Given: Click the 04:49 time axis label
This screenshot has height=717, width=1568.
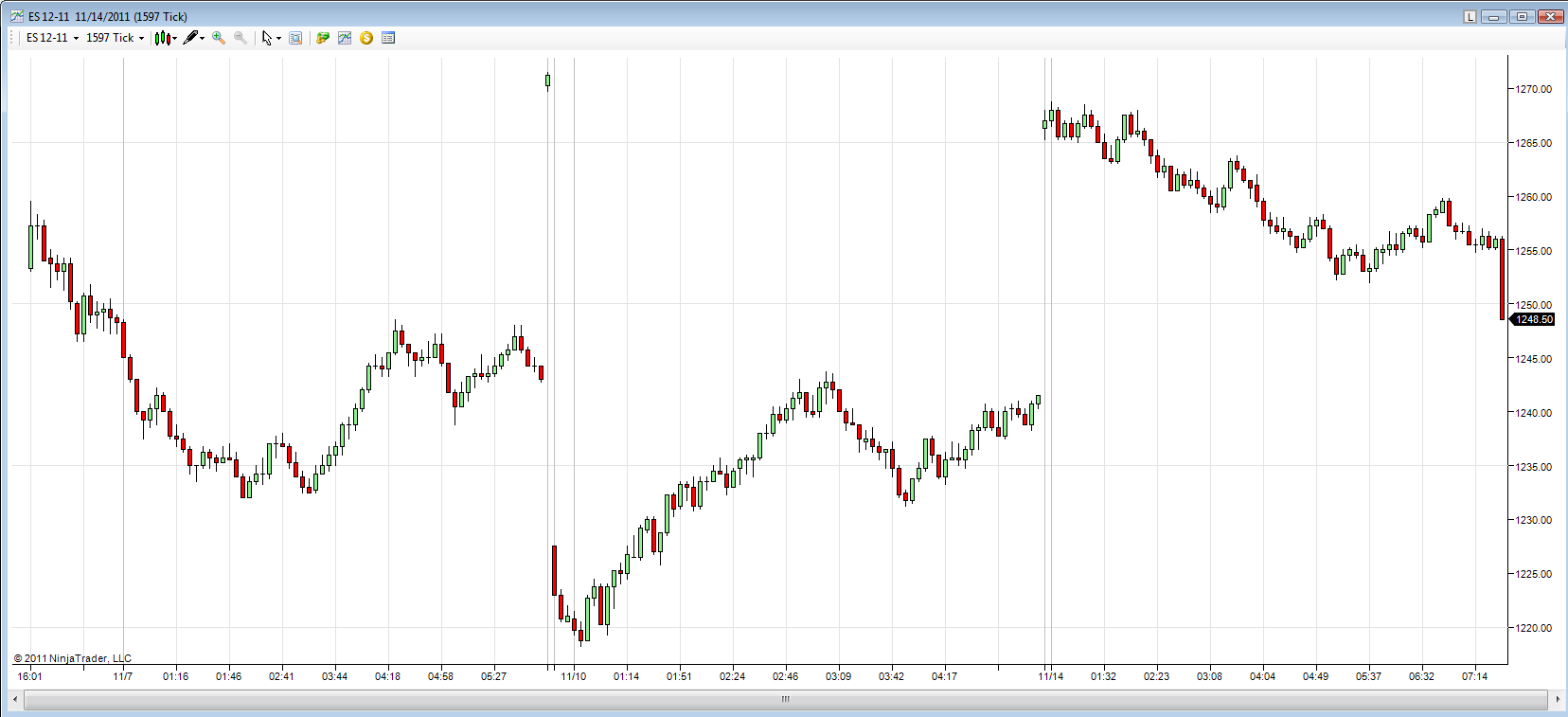Looking at the screenshot, I should pos(1316,676).
